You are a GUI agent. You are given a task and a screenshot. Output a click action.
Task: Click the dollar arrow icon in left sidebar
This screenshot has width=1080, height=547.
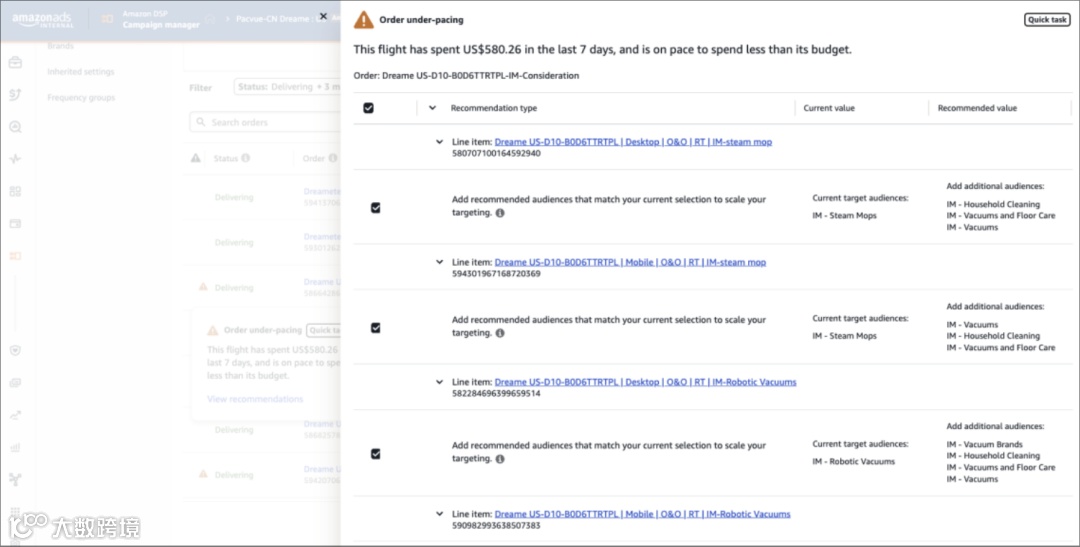[15, 94]
